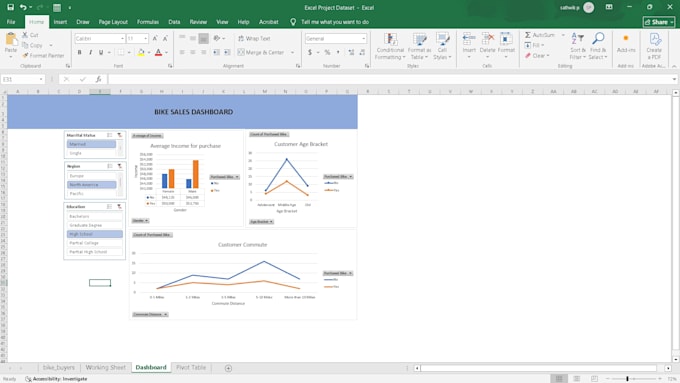
Task: Switch to the Page Layout tab
Action: (113, 22)
